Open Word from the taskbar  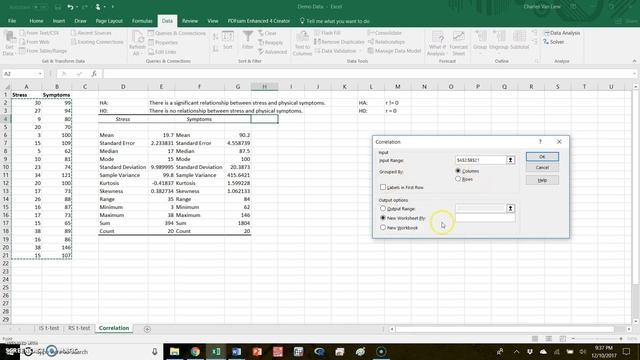click(x=237, y=351)
